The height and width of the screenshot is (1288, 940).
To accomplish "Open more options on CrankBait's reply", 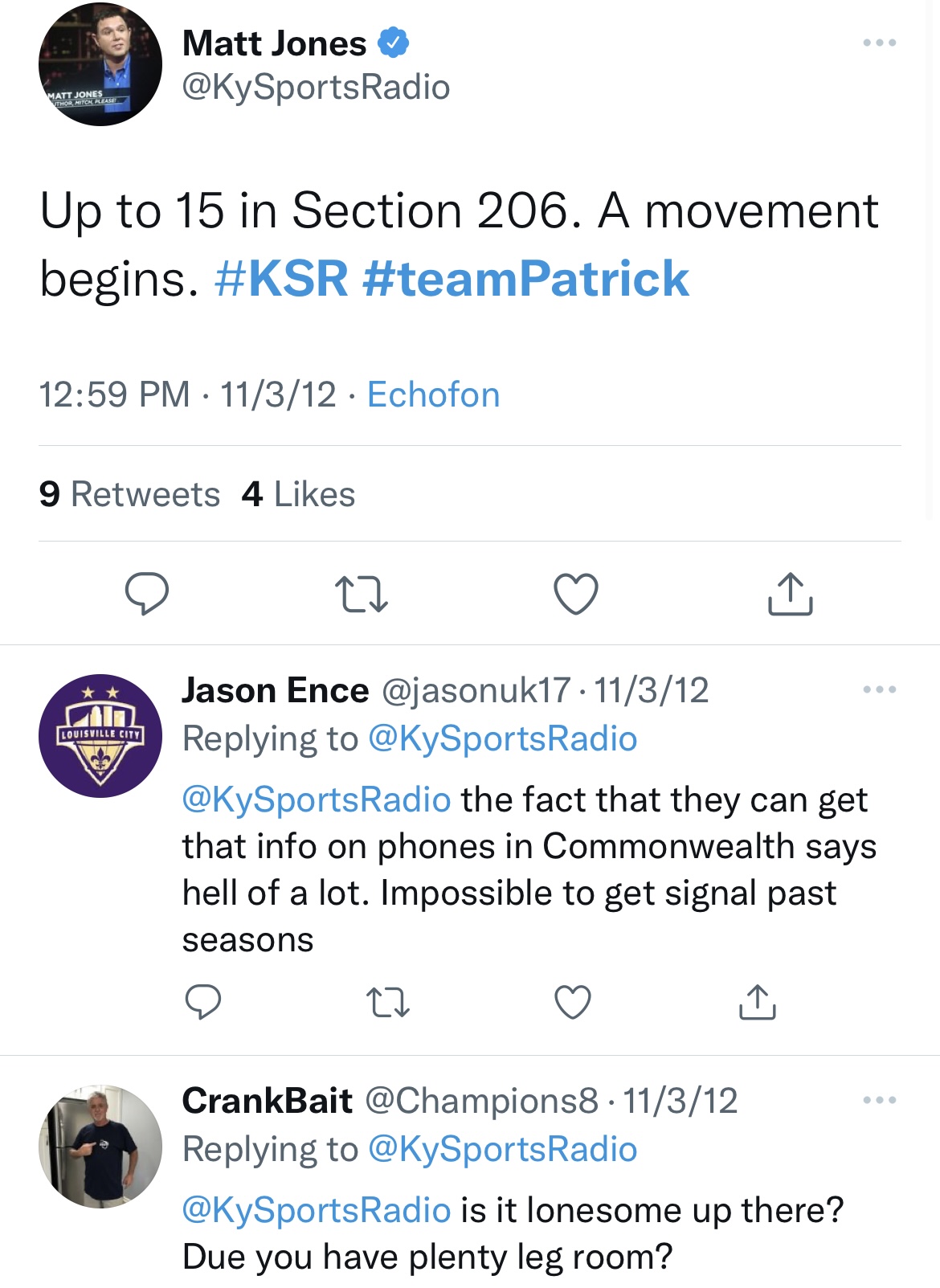I will tap(879, 1100).
